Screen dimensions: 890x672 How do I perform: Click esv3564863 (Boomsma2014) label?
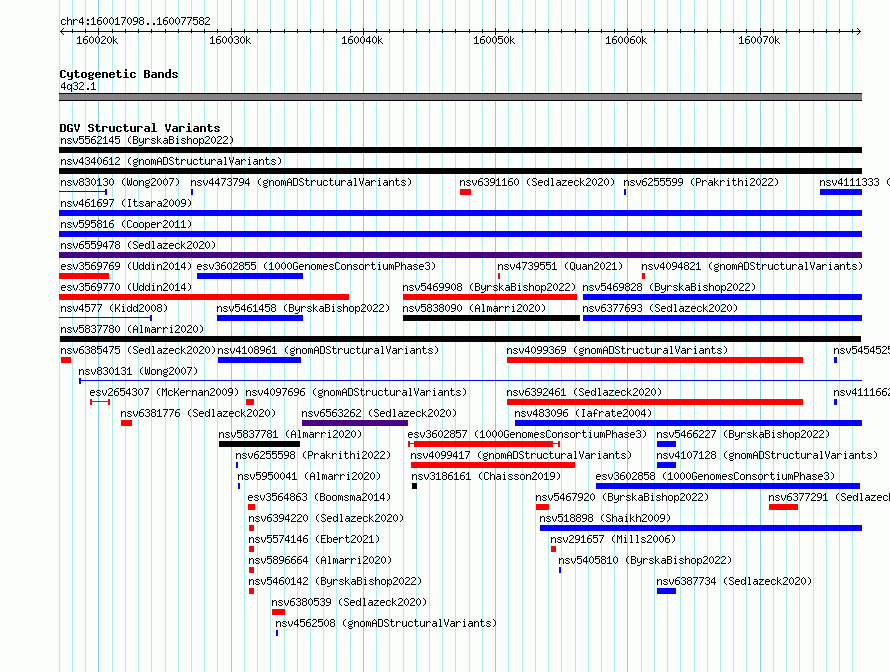[x=319, y=497]
